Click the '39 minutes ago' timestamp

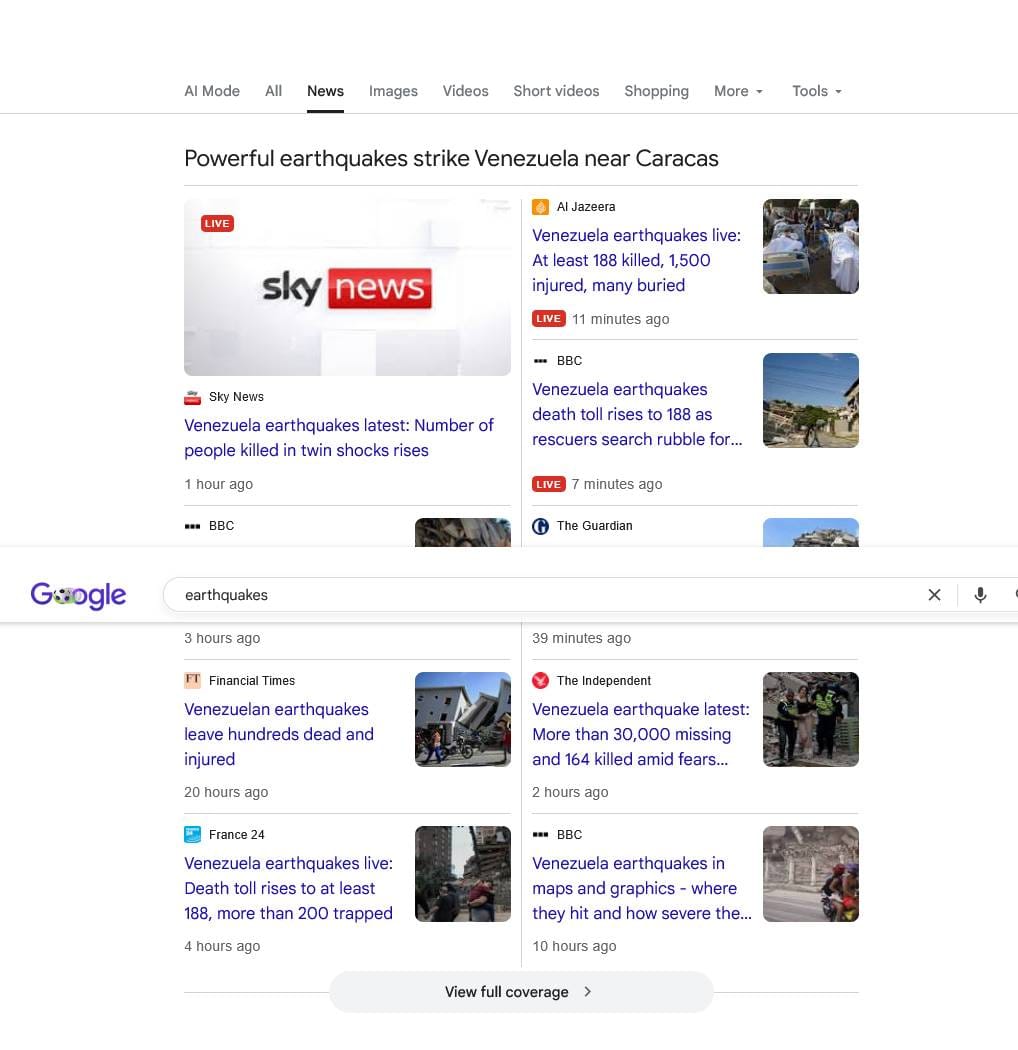581,638
